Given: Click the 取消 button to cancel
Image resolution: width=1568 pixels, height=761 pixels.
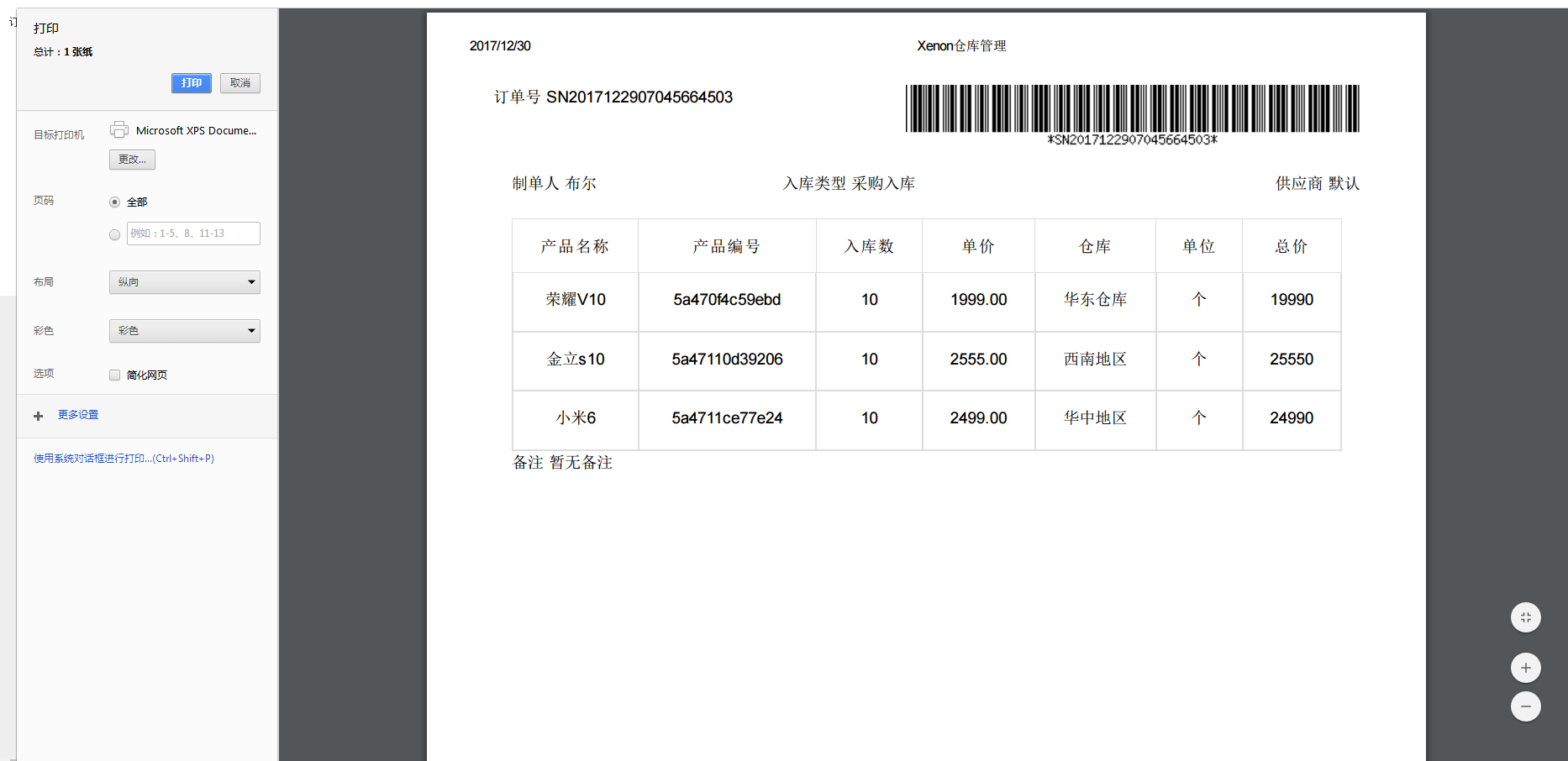Looking at the screenshot, I should point(239,83).
